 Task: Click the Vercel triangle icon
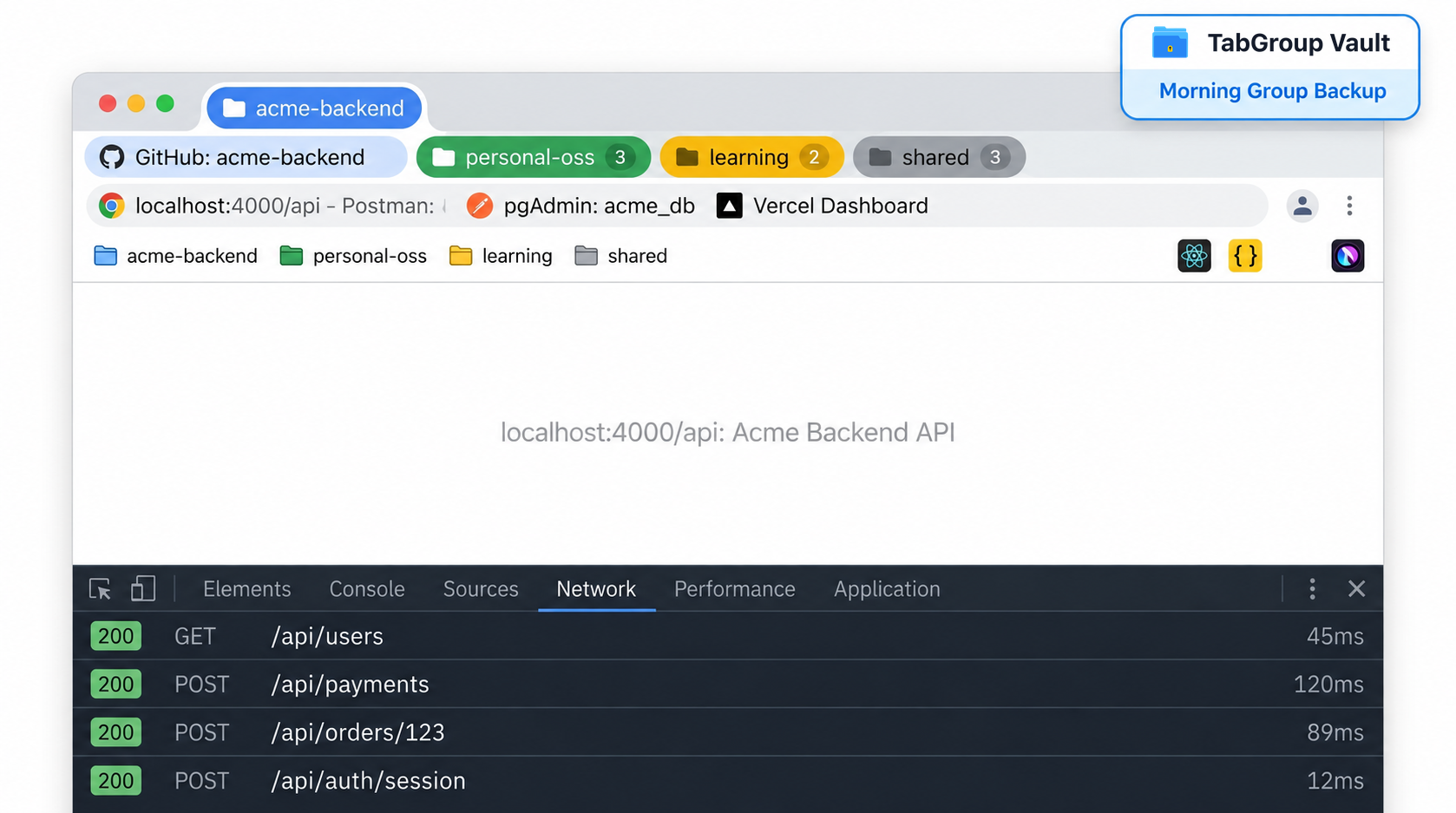tap(729, 206)
